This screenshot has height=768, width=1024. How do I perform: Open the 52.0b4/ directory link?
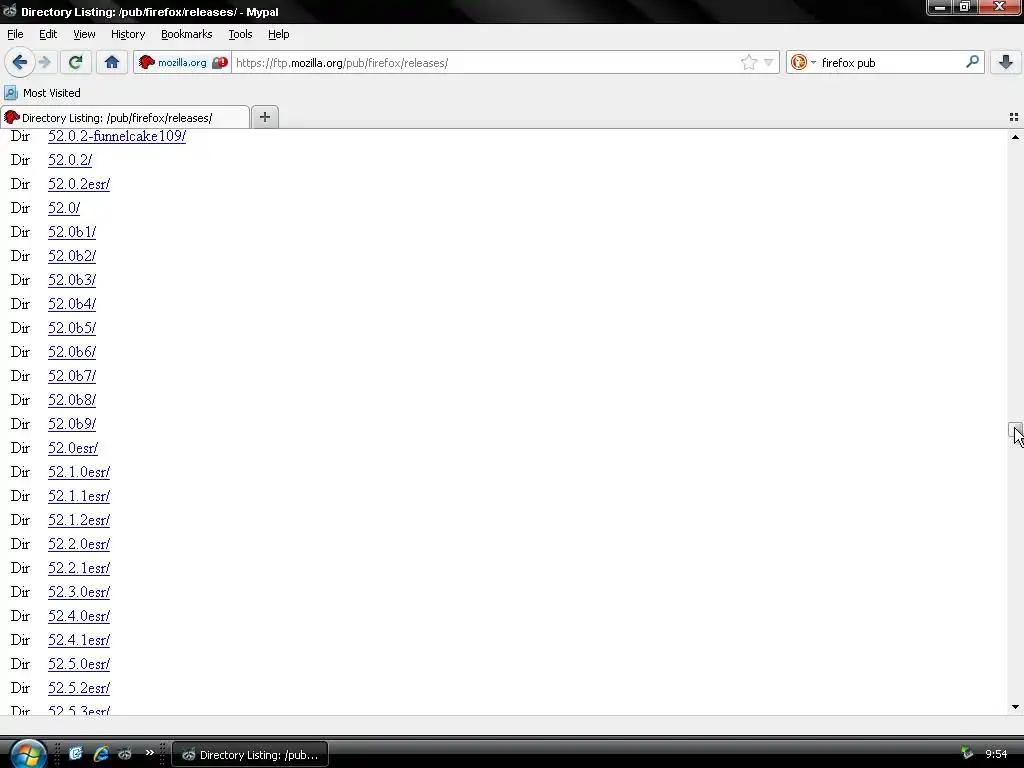point(72,304)
